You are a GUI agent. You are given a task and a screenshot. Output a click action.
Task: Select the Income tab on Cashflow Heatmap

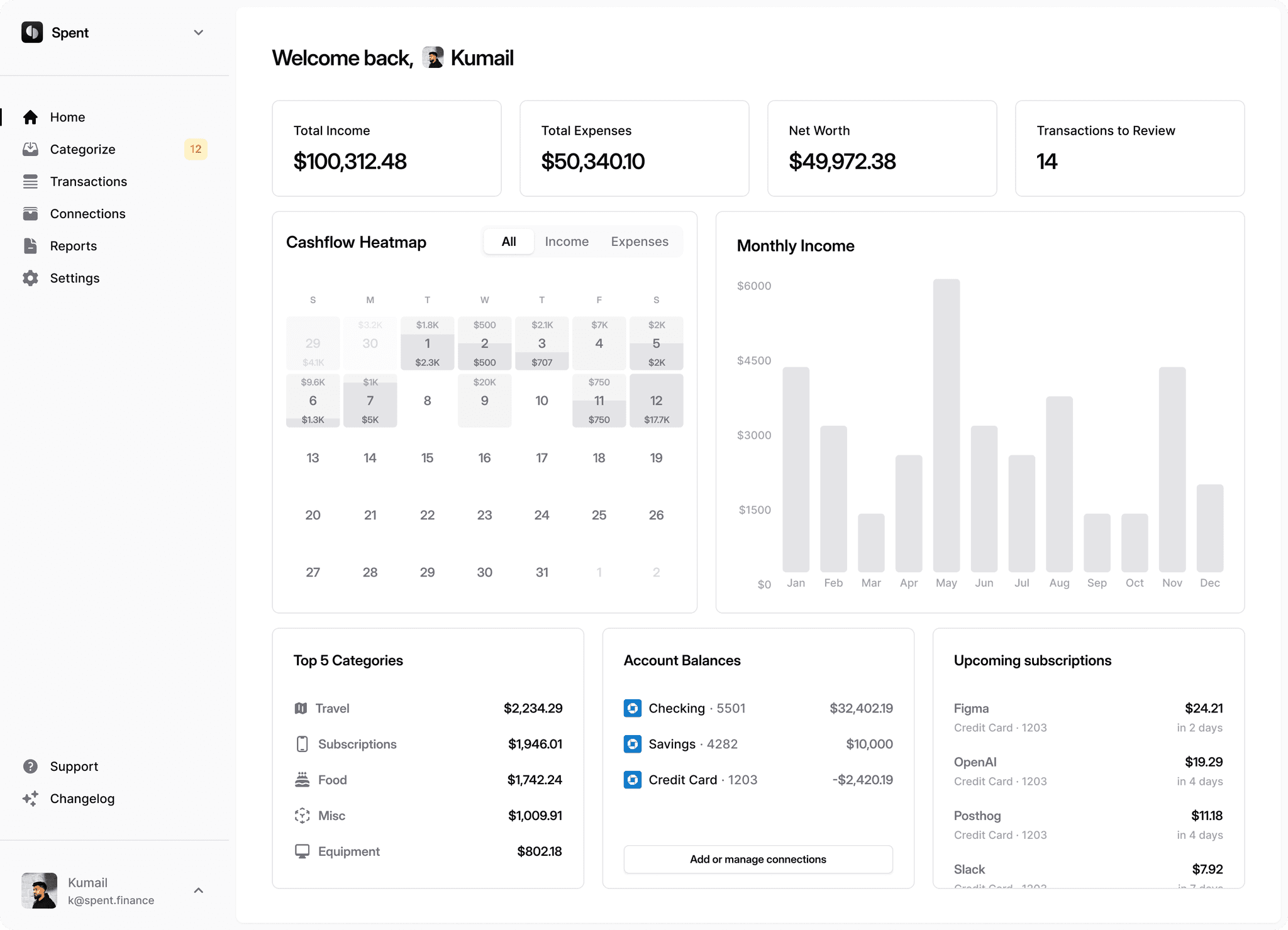click(566, 241)
